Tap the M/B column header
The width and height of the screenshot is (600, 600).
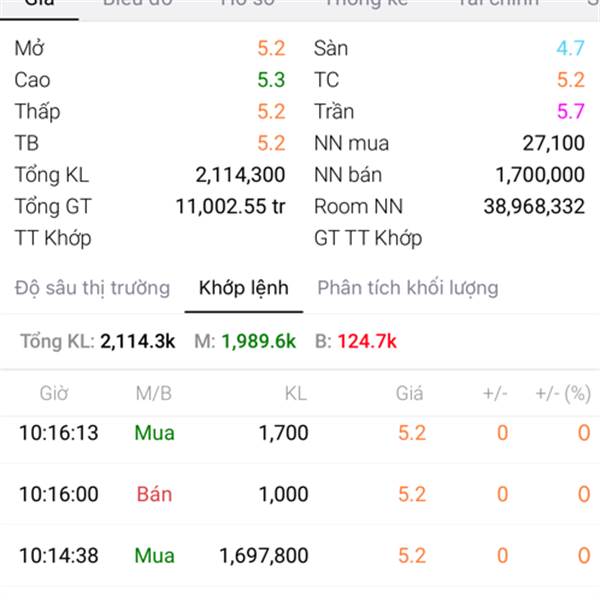click(154, 394)
